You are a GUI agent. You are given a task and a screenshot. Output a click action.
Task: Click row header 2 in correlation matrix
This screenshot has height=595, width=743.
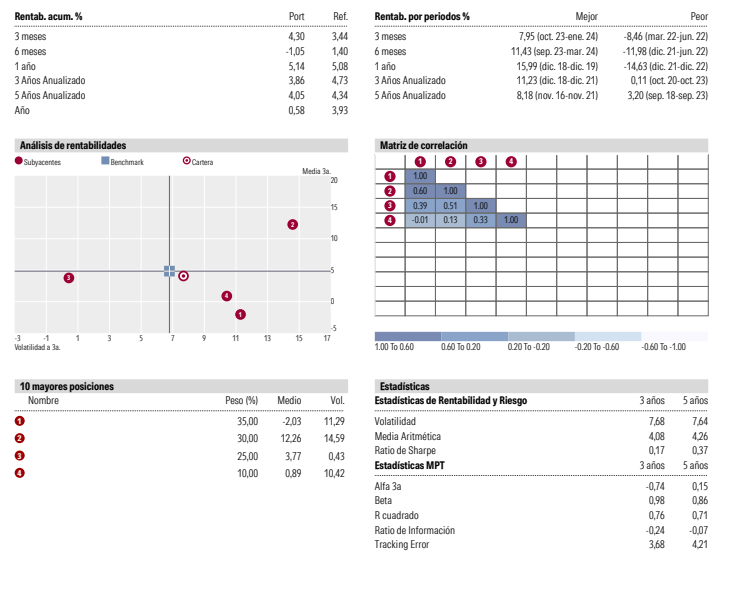click(390, 190)
